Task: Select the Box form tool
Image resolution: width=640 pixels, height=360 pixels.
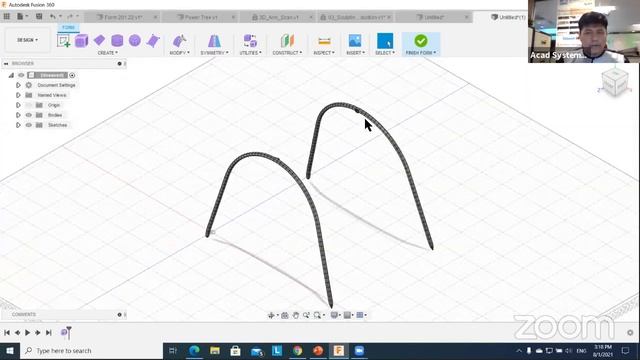Action: 81,41
